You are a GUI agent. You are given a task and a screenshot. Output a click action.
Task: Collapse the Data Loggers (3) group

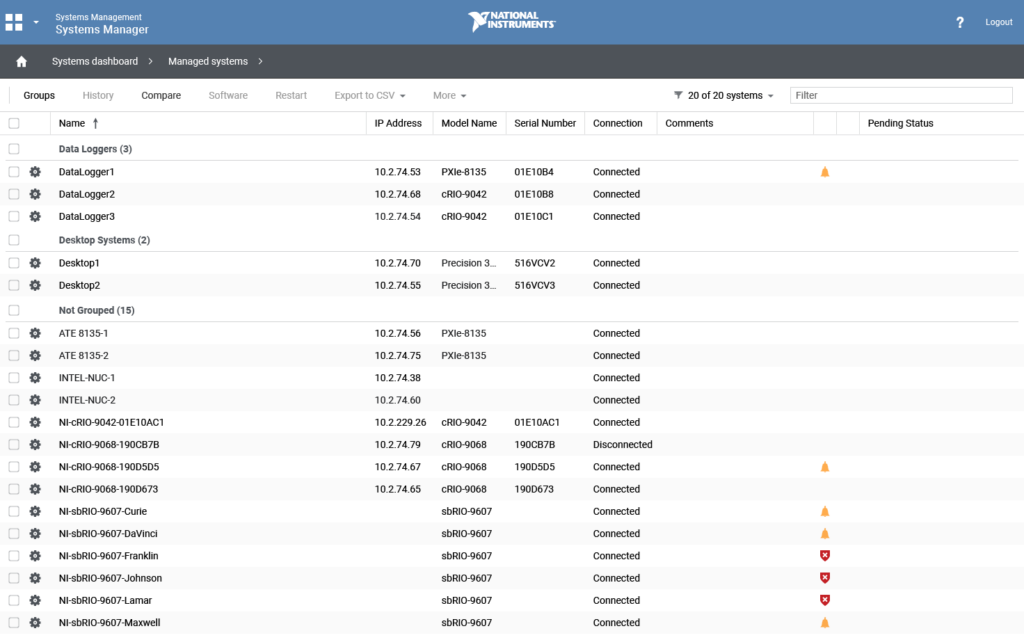[x=95, y=149]
